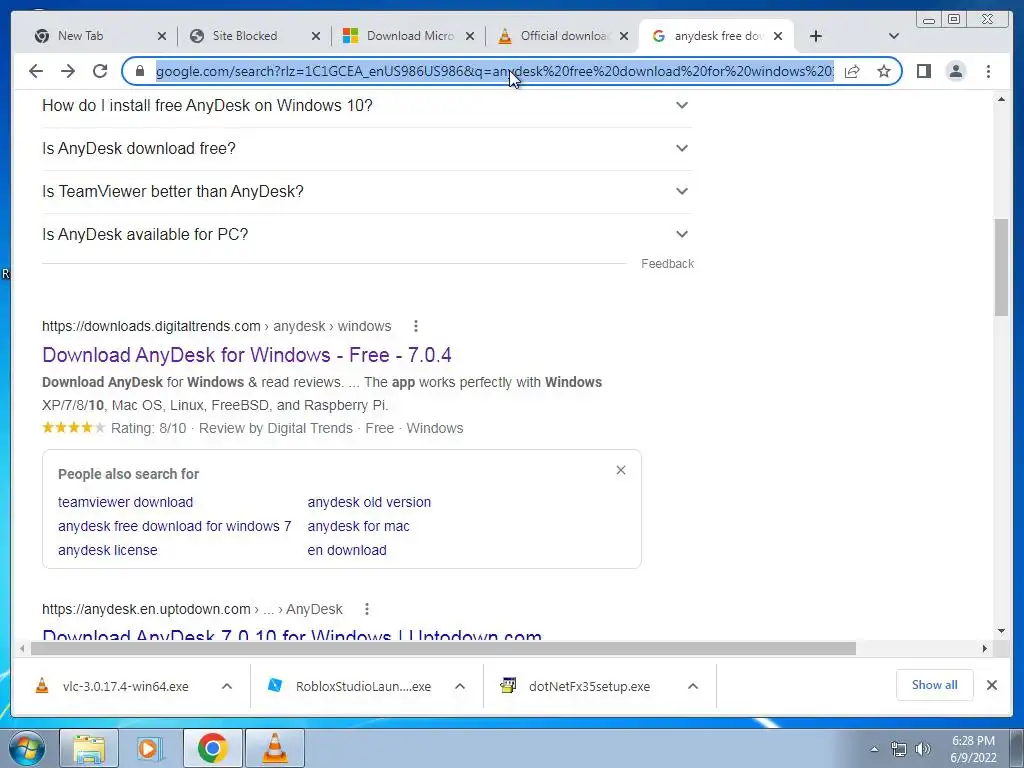Go back to the previous page
The width and height of the screenshot is (1024, 768).
(36, 71)
